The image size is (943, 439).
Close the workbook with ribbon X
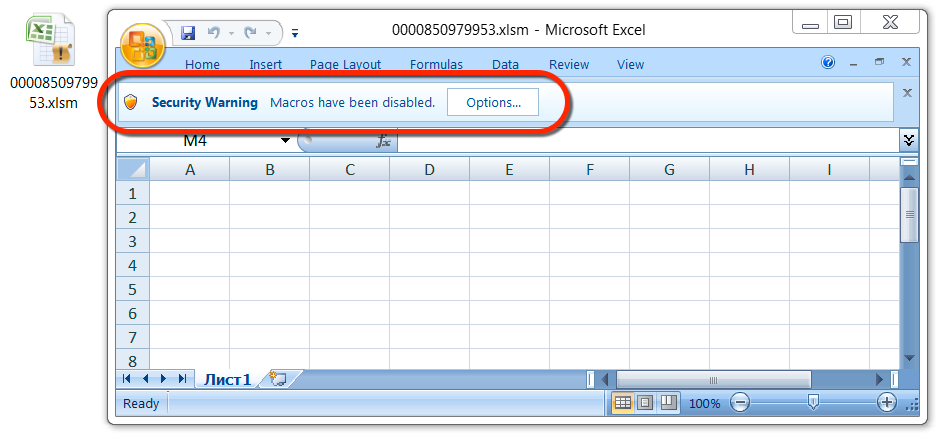(906, 62)
